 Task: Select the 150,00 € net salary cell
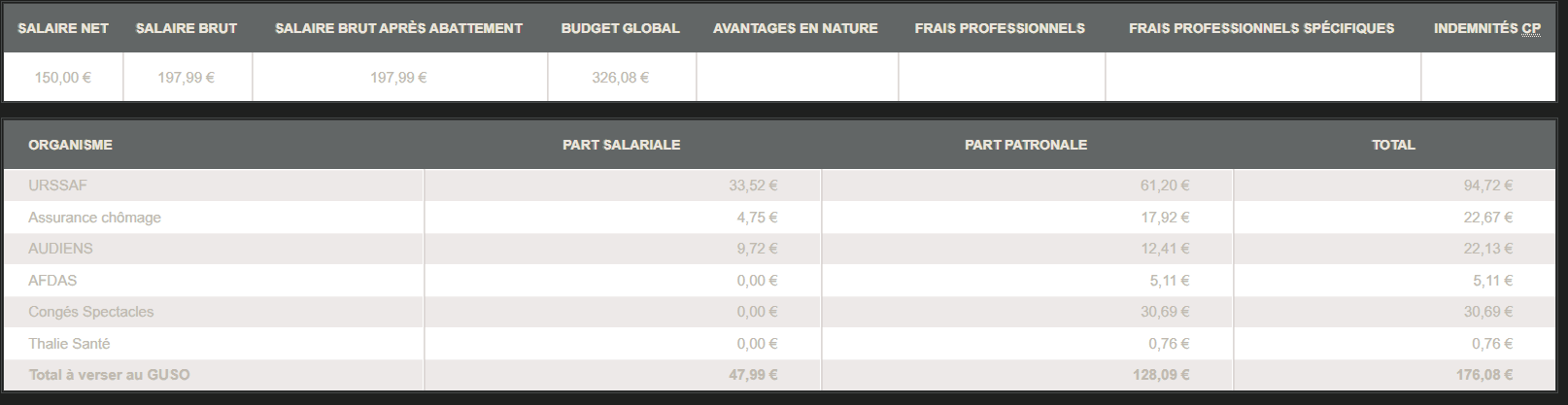point(63,77)
